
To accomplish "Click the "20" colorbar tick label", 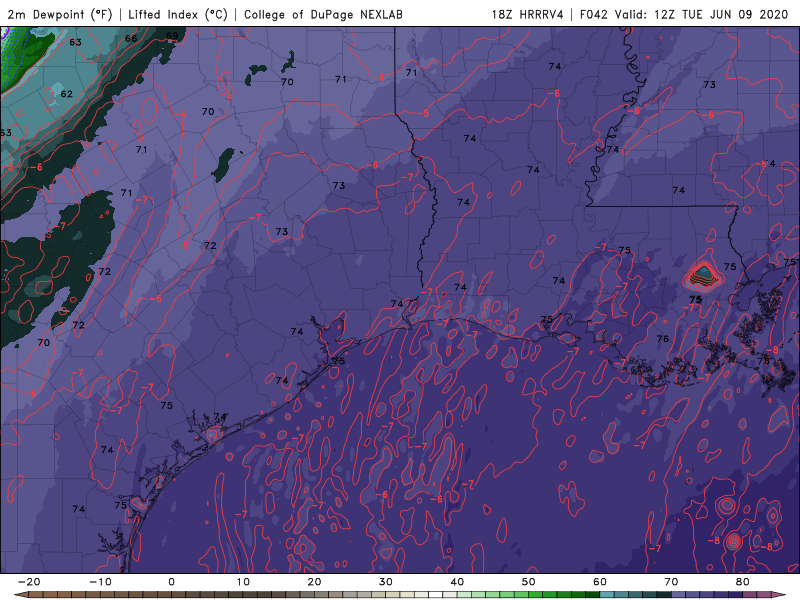I will tap(314, 582).
